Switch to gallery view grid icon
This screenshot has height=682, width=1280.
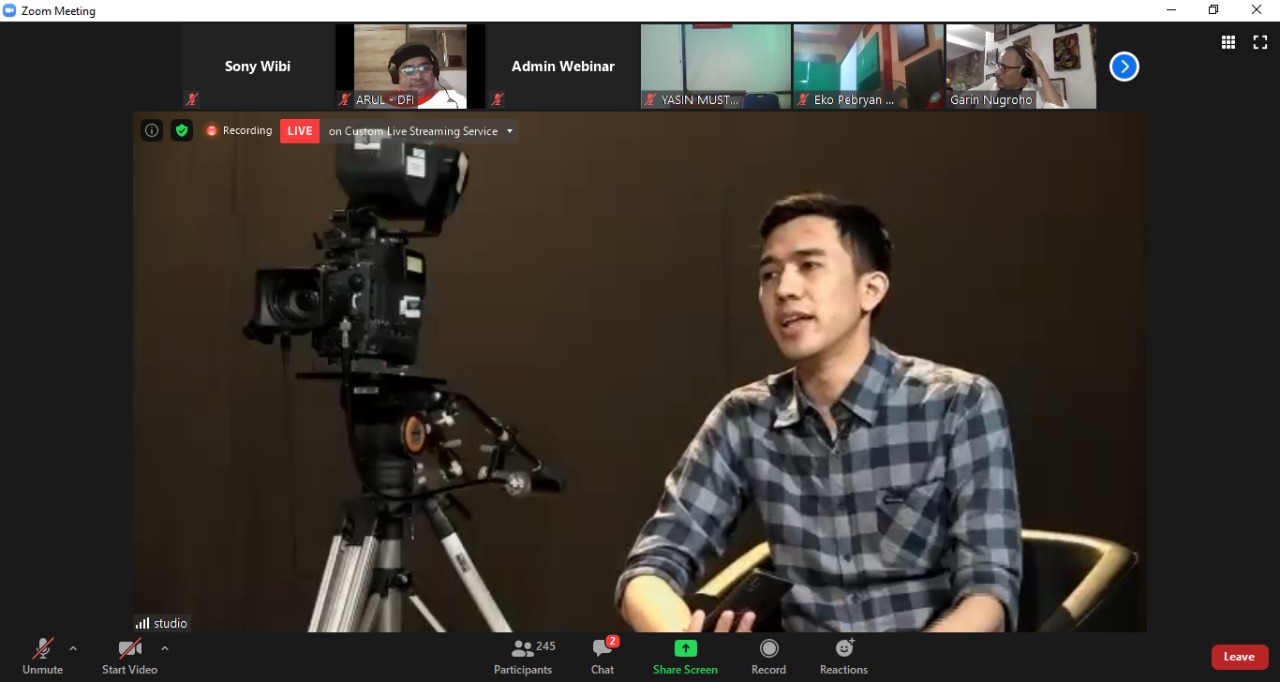1228,42
